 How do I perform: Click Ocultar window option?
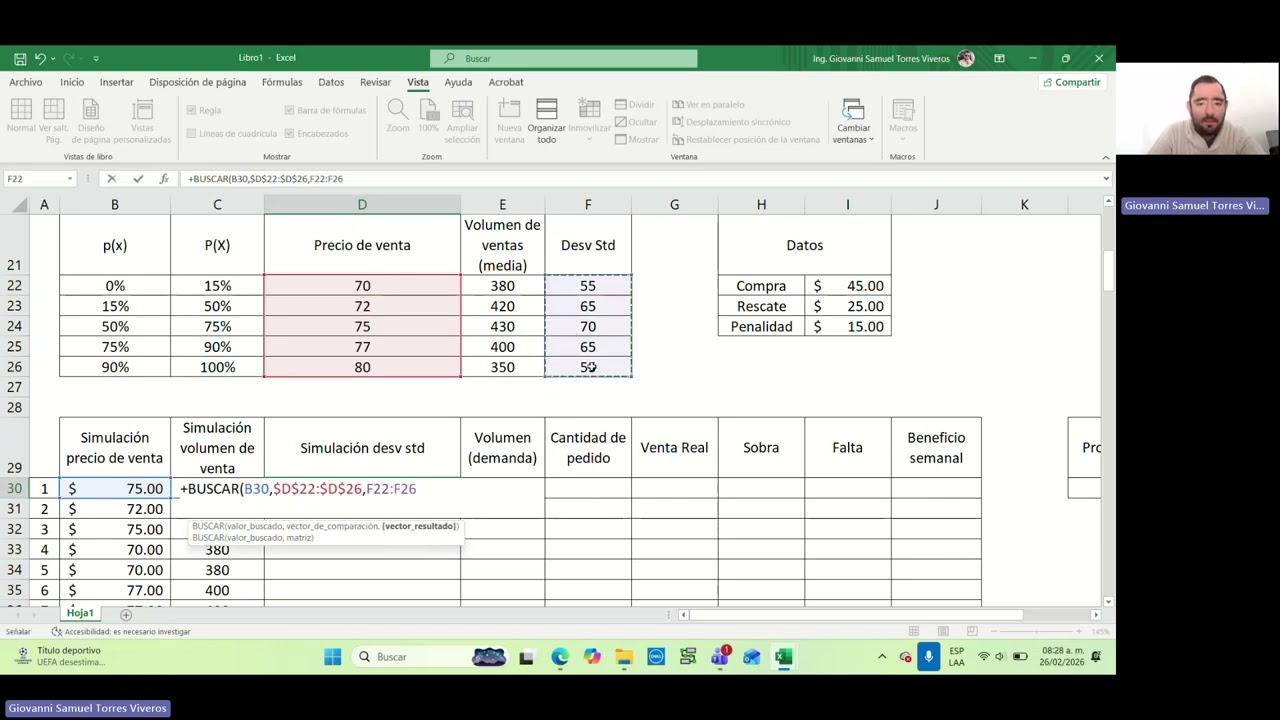click(x=636, y=122)
